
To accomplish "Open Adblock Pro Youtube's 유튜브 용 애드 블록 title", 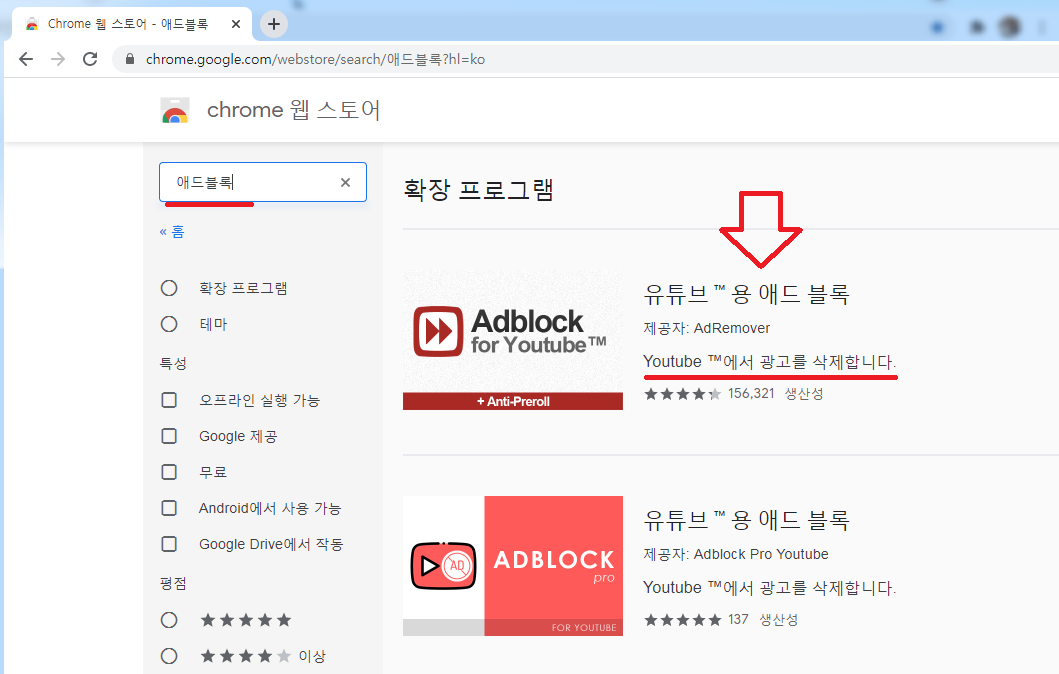I will (746, 520).
